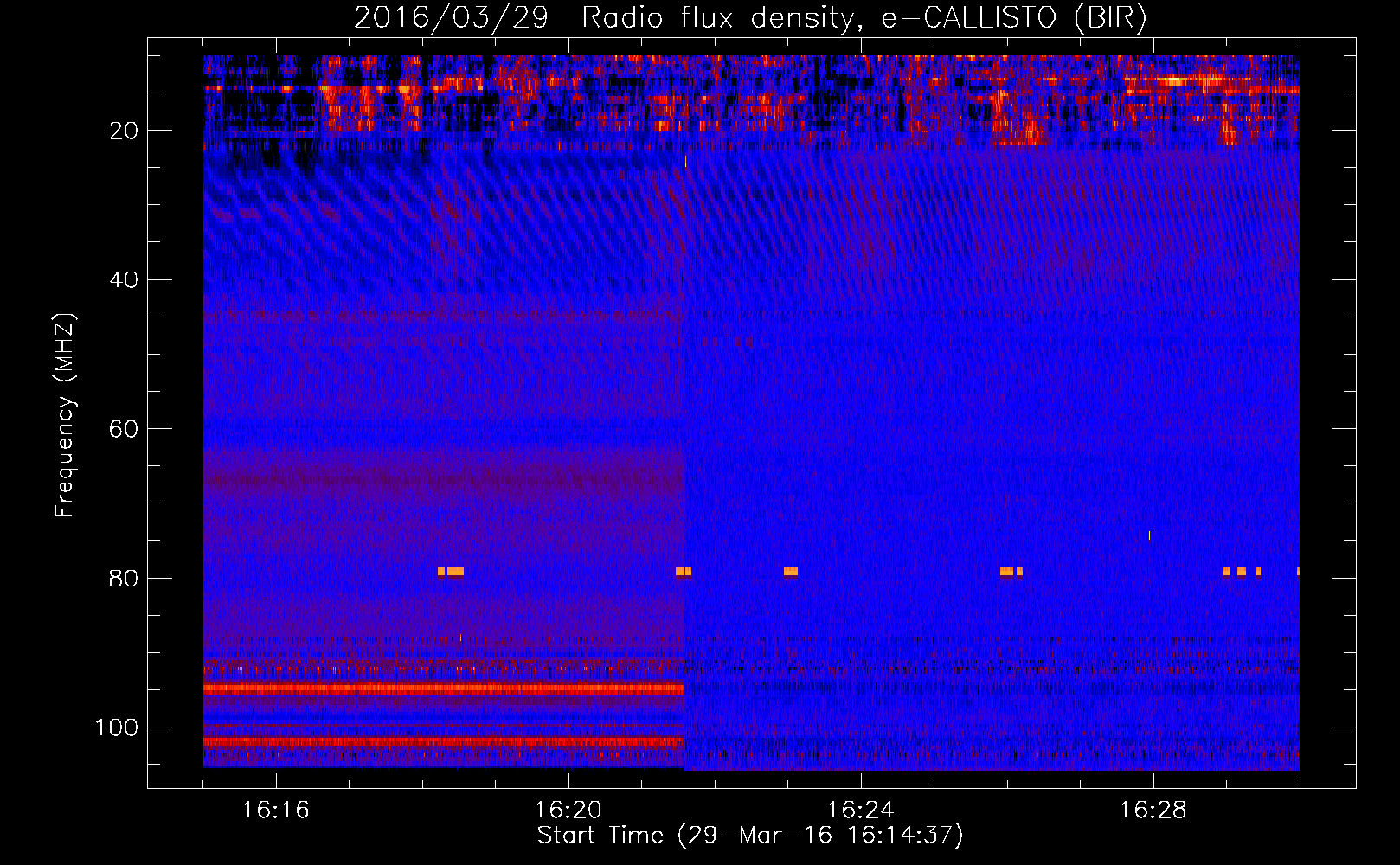This screenshot has height=865, width=1400.
Task: Click the red band near 102 MHz
Action: (x=444, y=741)
